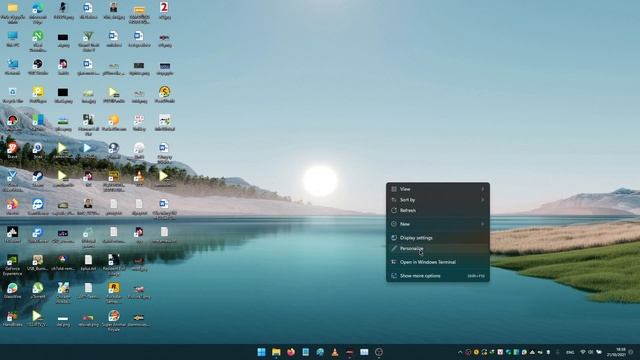Launch Firefox from the taskbar

coord(291,352)
